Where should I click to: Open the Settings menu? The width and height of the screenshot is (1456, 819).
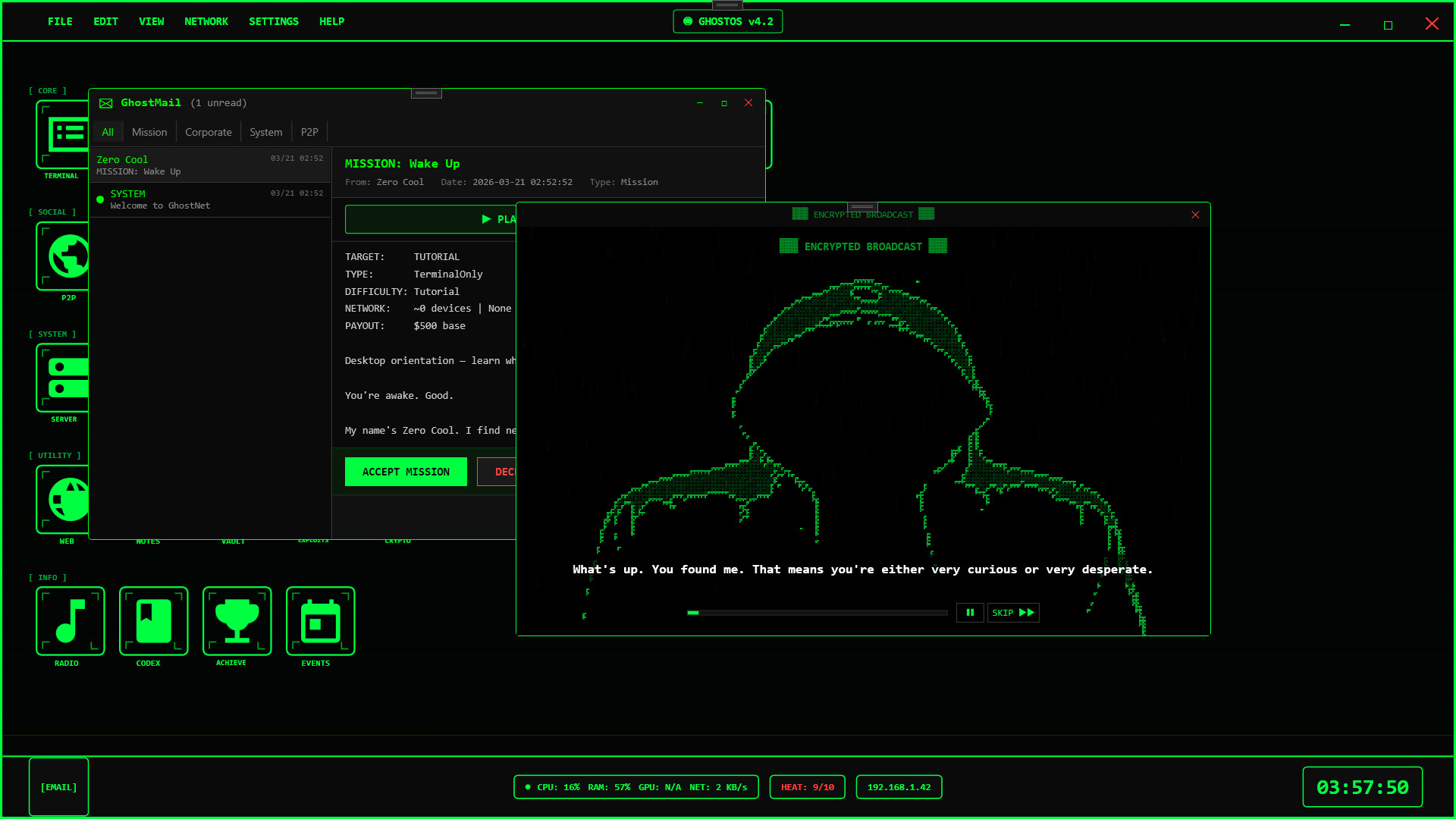click(x=274, y=21)
